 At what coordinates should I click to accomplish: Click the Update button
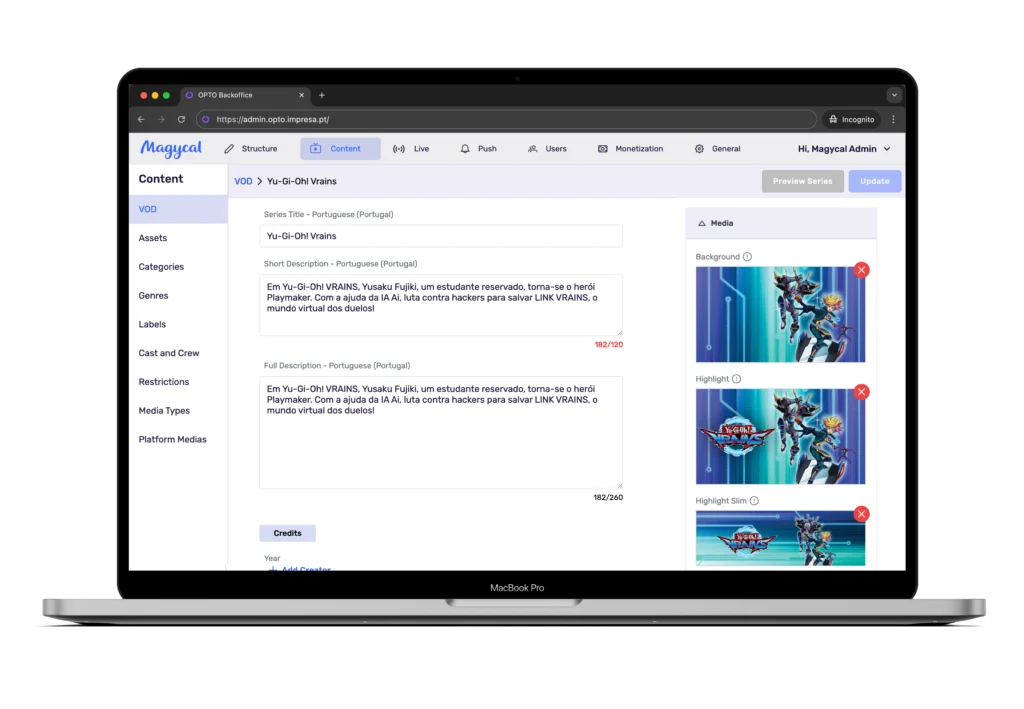874,181
